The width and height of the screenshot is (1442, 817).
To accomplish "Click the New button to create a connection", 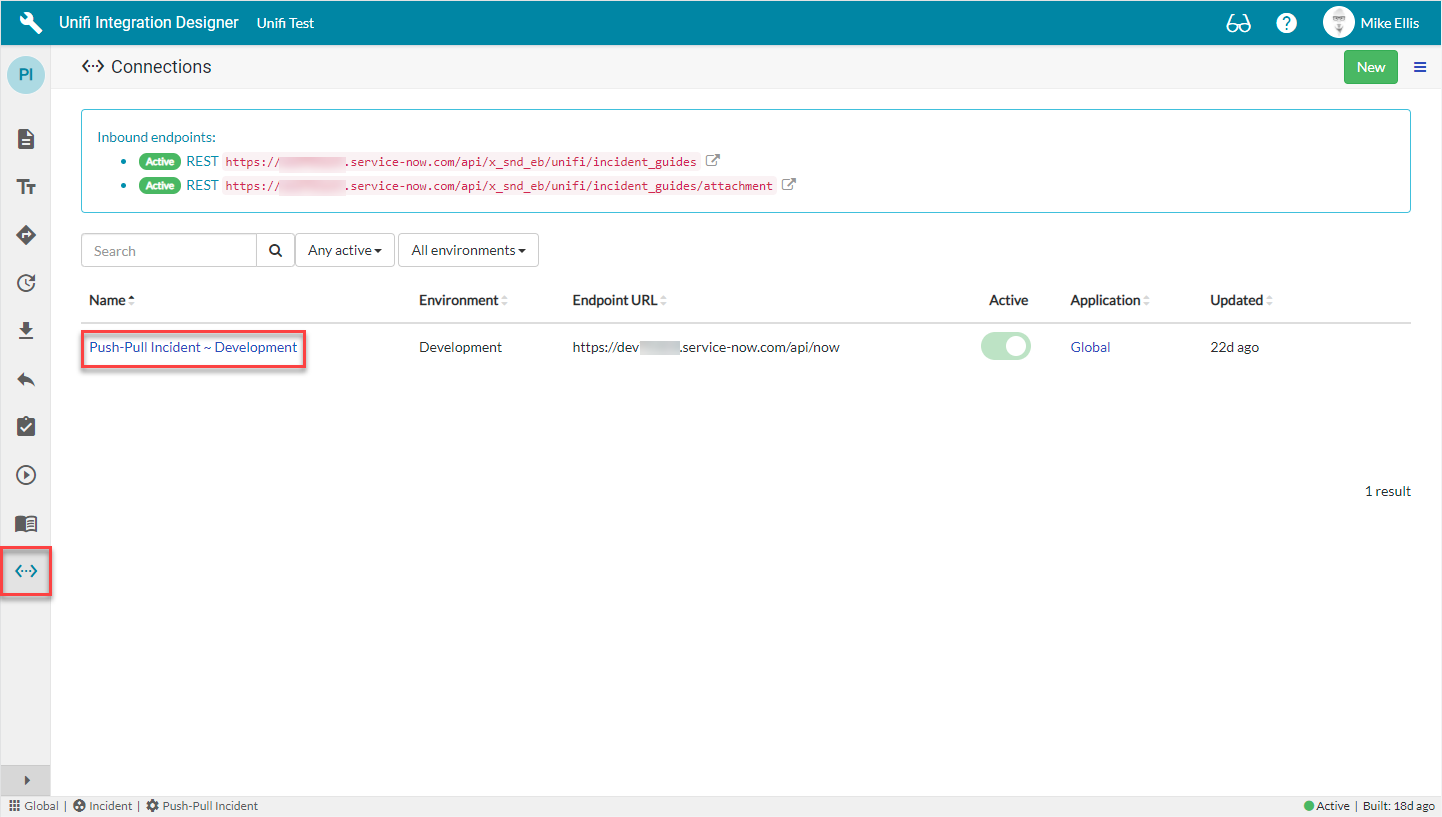I will tap(1370, 66).
